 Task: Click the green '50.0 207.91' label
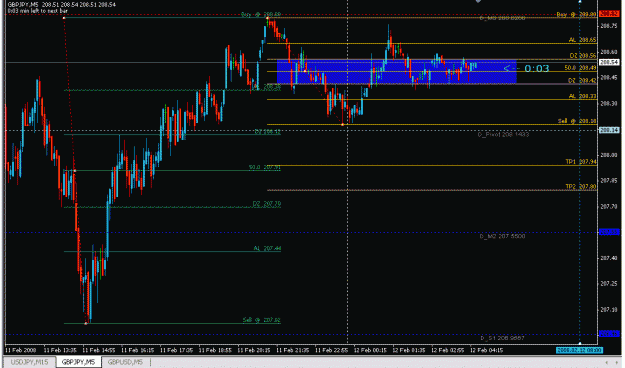[x=265, y=167]
